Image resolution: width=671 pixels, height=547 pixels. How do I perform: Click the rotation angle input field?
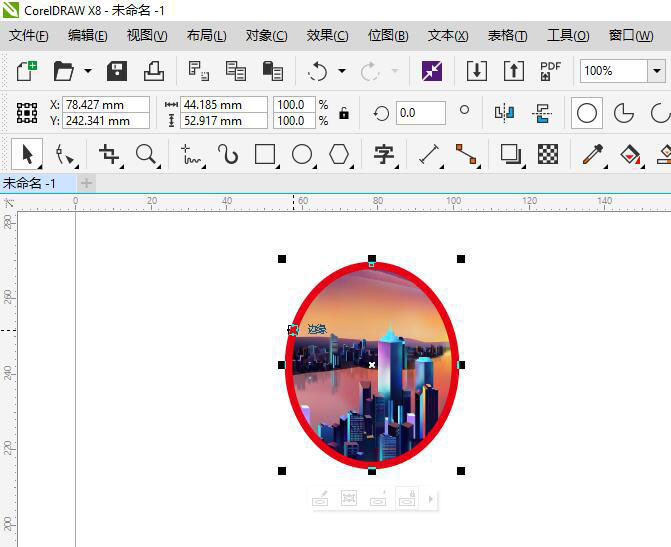[x=420, y=113]
